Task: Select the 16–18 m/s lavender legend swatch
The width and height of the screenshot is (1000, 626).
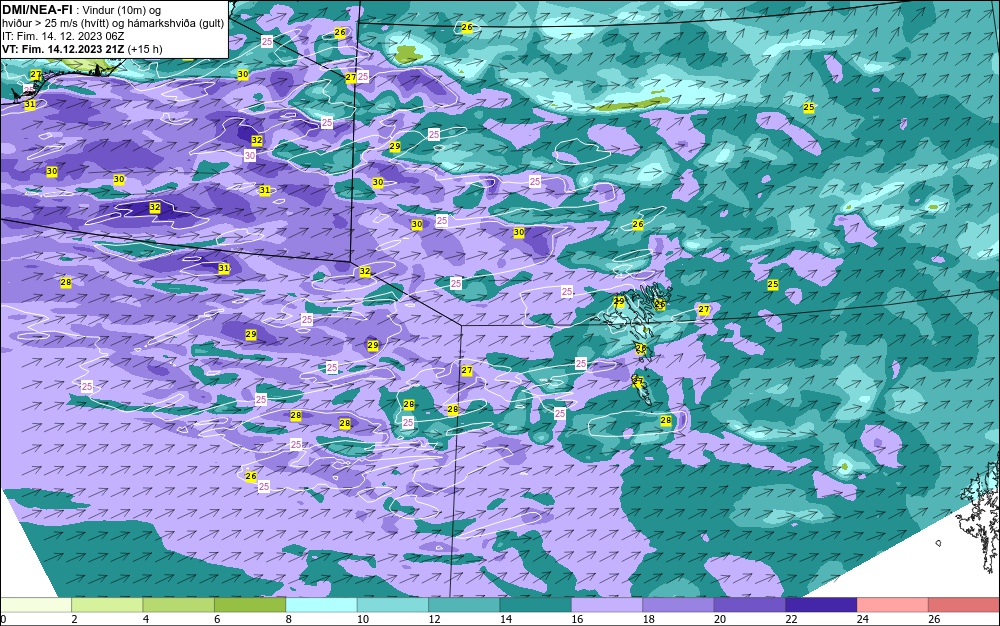Action: coord(607,605)
